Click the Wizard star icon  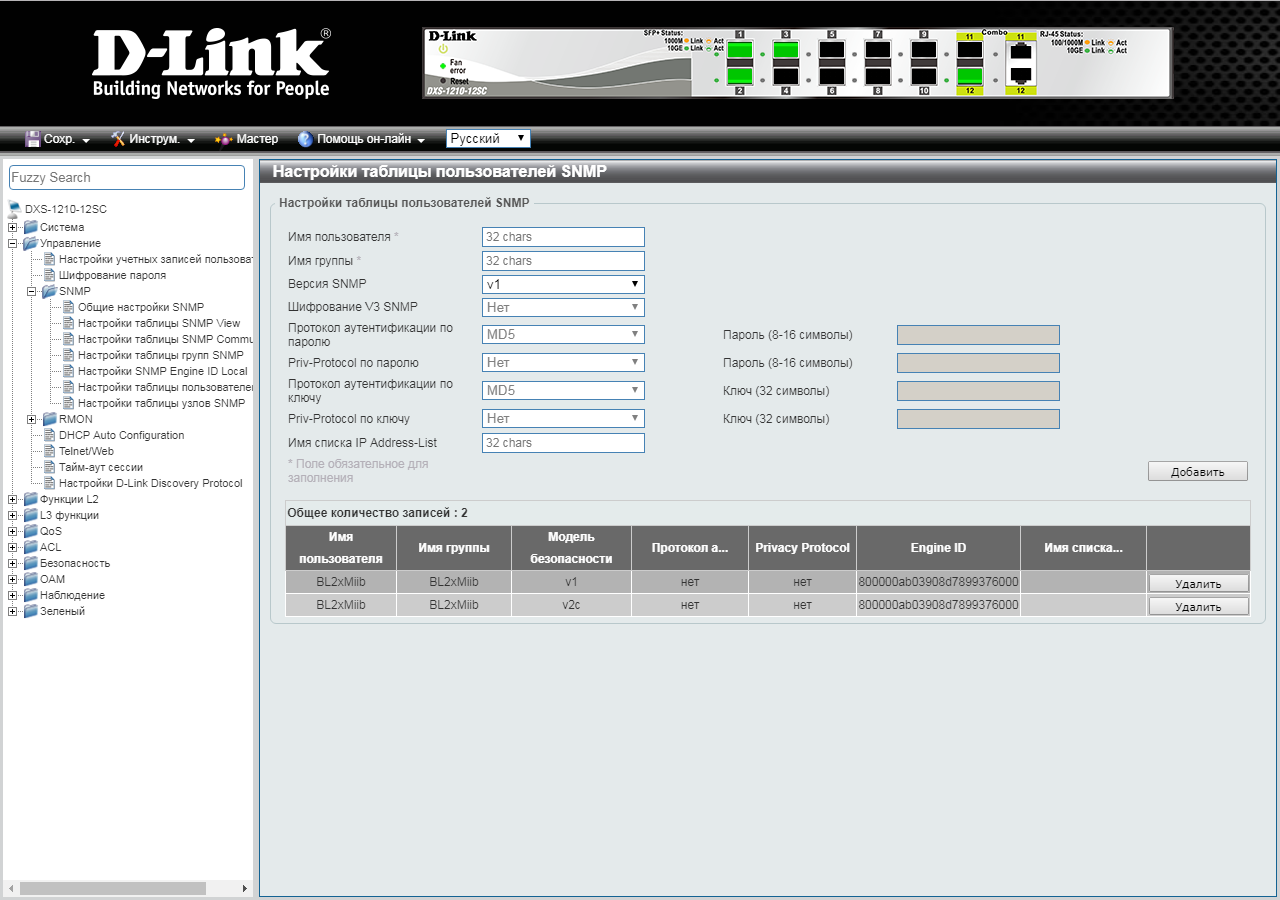point(224,139)
